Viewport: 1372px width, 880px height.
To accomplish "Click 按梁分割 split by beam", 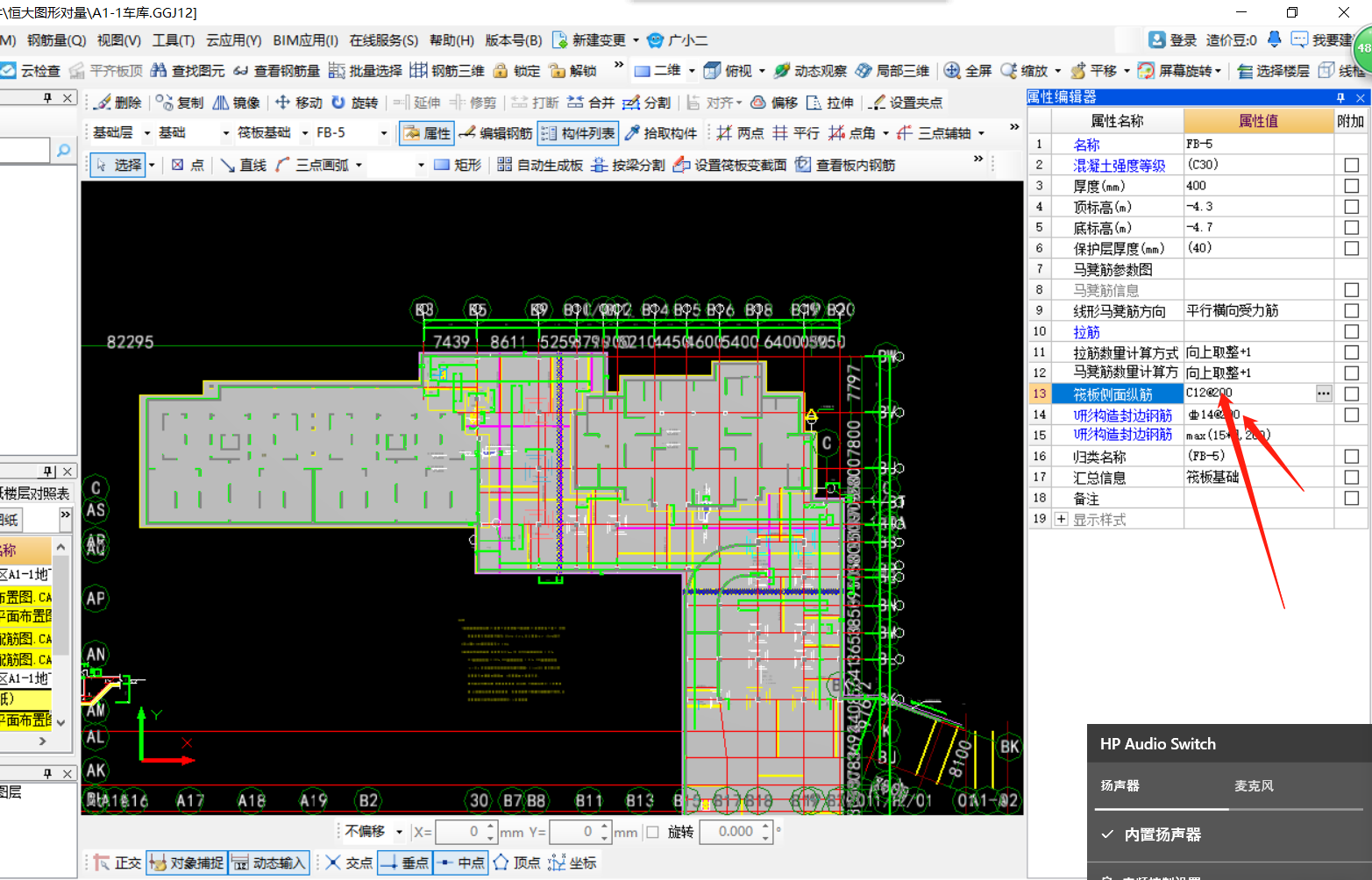I will click(x=629, y=165).
